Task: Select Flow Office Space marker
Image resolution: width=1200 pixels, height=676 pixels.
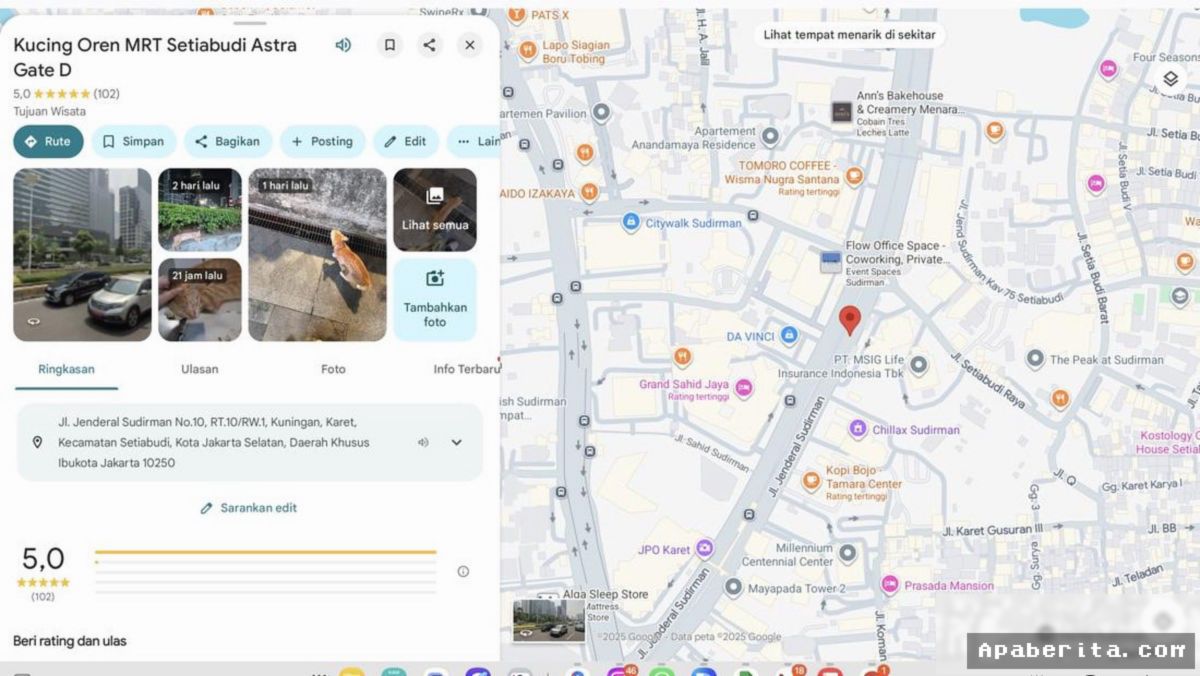Action: [831, 262]
